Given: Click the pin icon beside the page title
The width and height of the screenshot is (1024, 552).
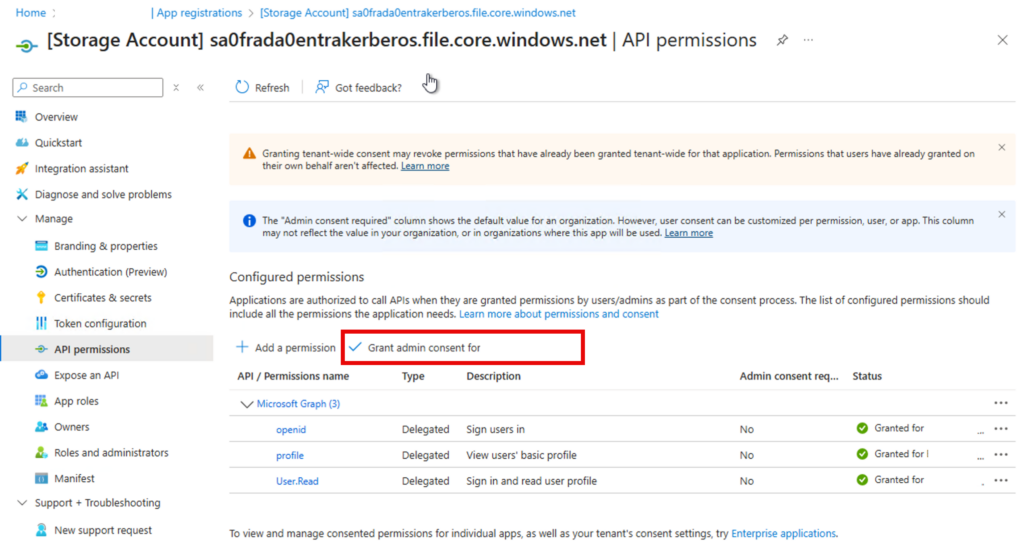Looking at the screenshot, I should click(782, 40).
